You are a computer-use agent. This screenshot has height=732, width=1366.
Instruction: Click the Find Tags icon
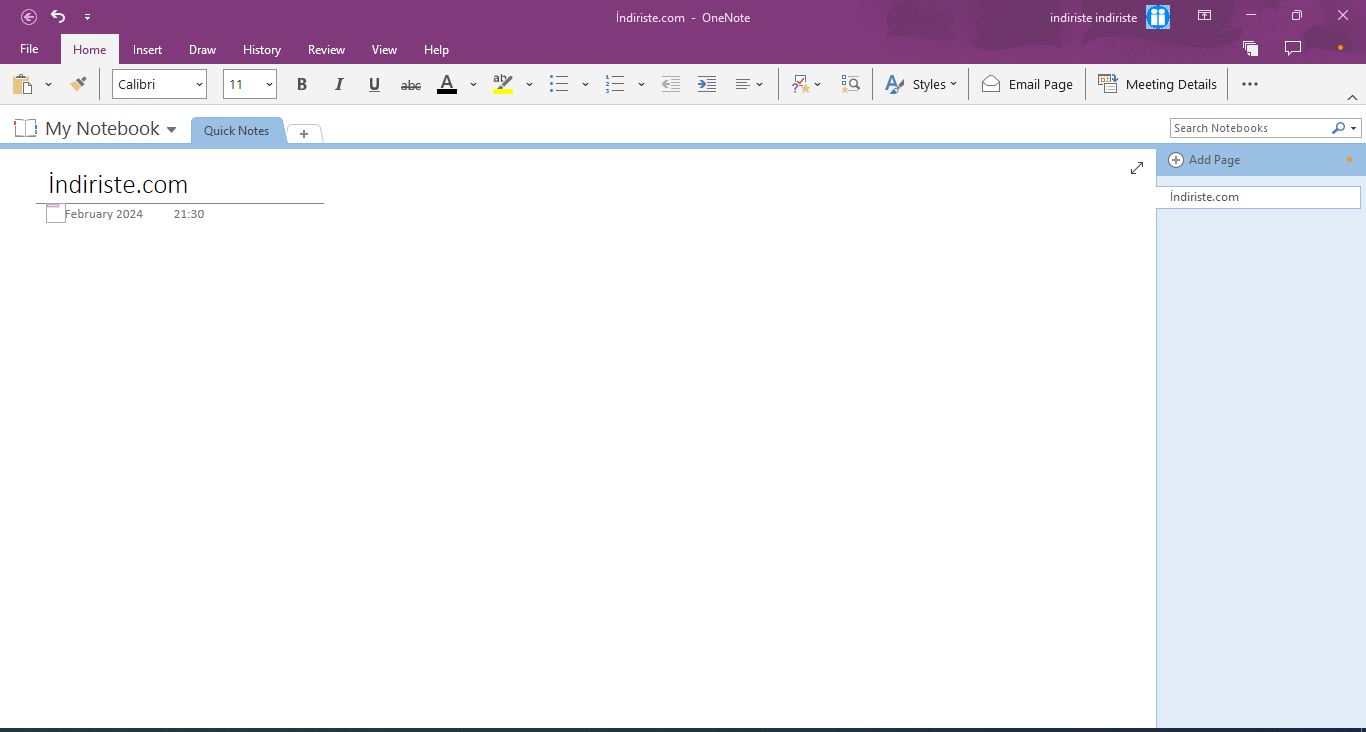tap(850, 85)
